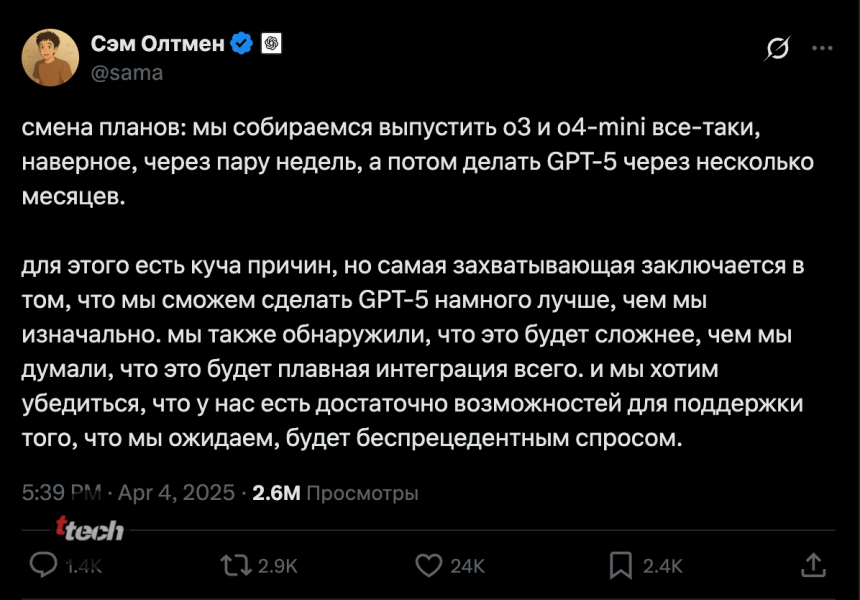Click Sam Altman's profile avatar

click(52, 57)
